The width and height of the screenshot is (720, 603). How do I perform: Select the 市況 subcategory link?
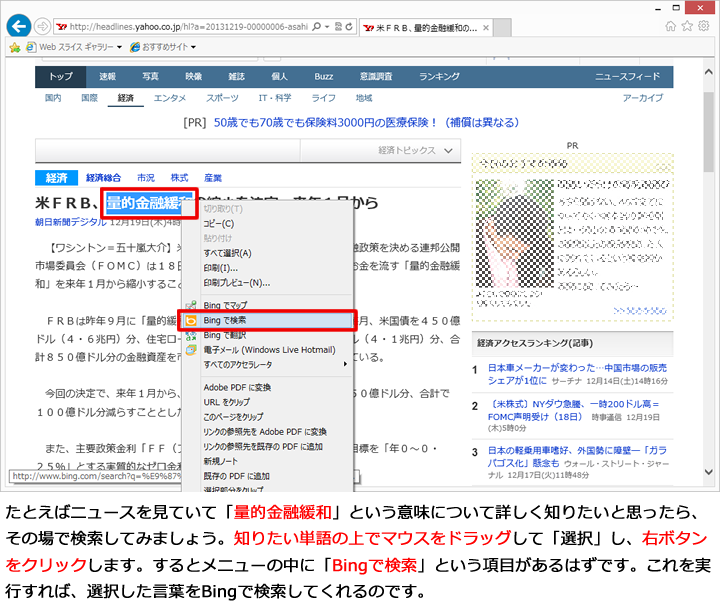146,178
